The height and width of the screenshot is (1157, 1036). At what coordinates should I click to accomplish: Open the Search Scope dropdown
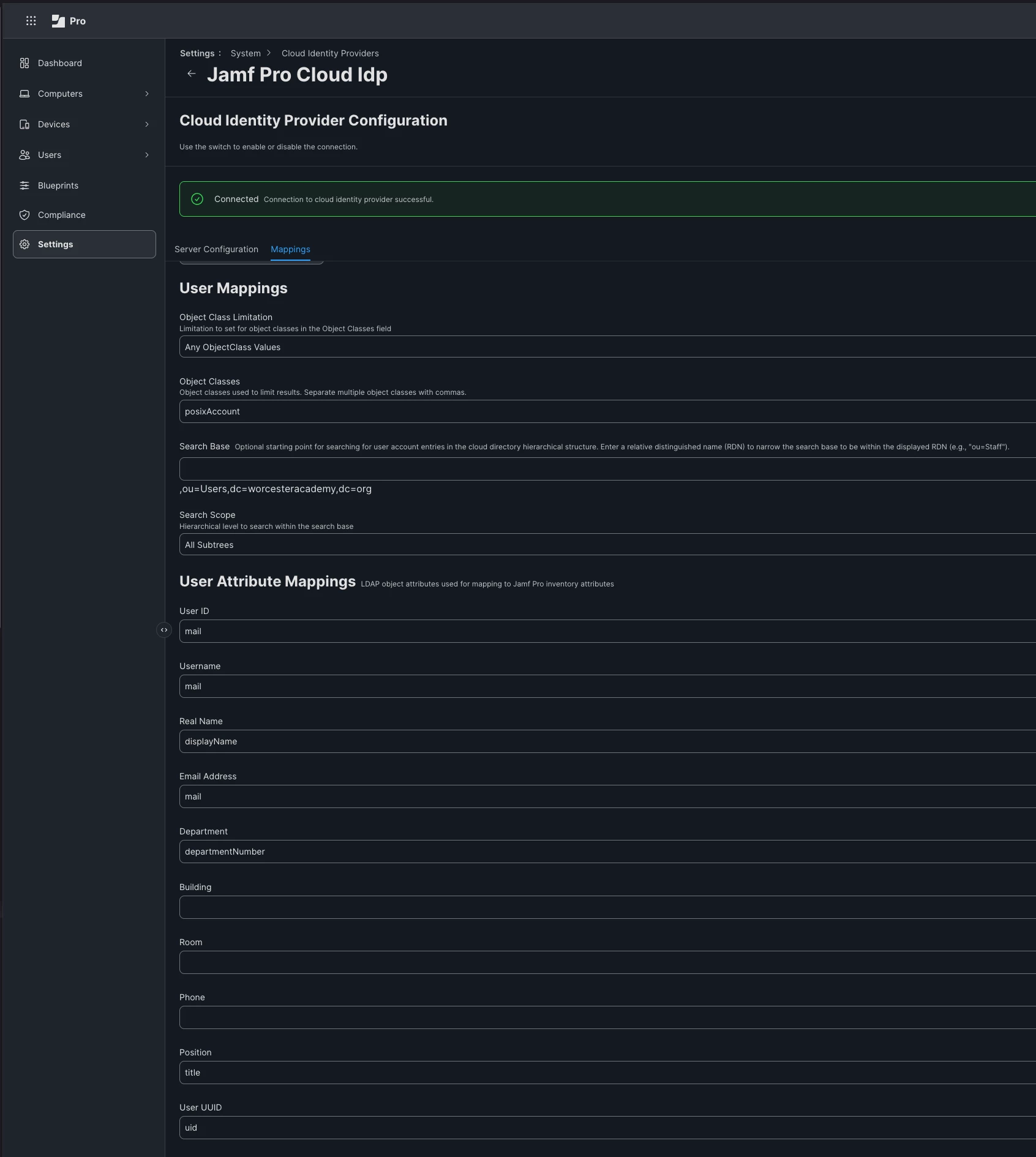(607, 545)
